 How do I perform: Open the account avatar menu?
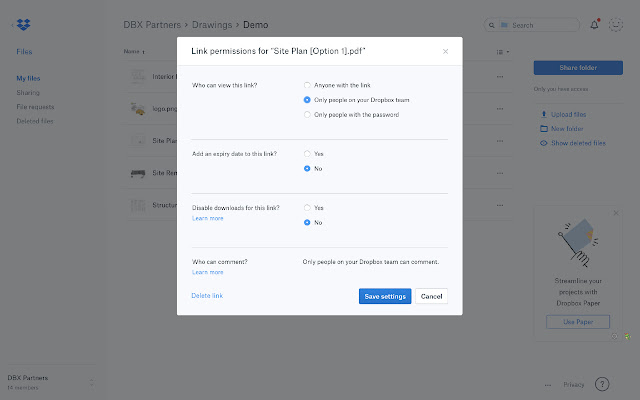click(616, 24)
